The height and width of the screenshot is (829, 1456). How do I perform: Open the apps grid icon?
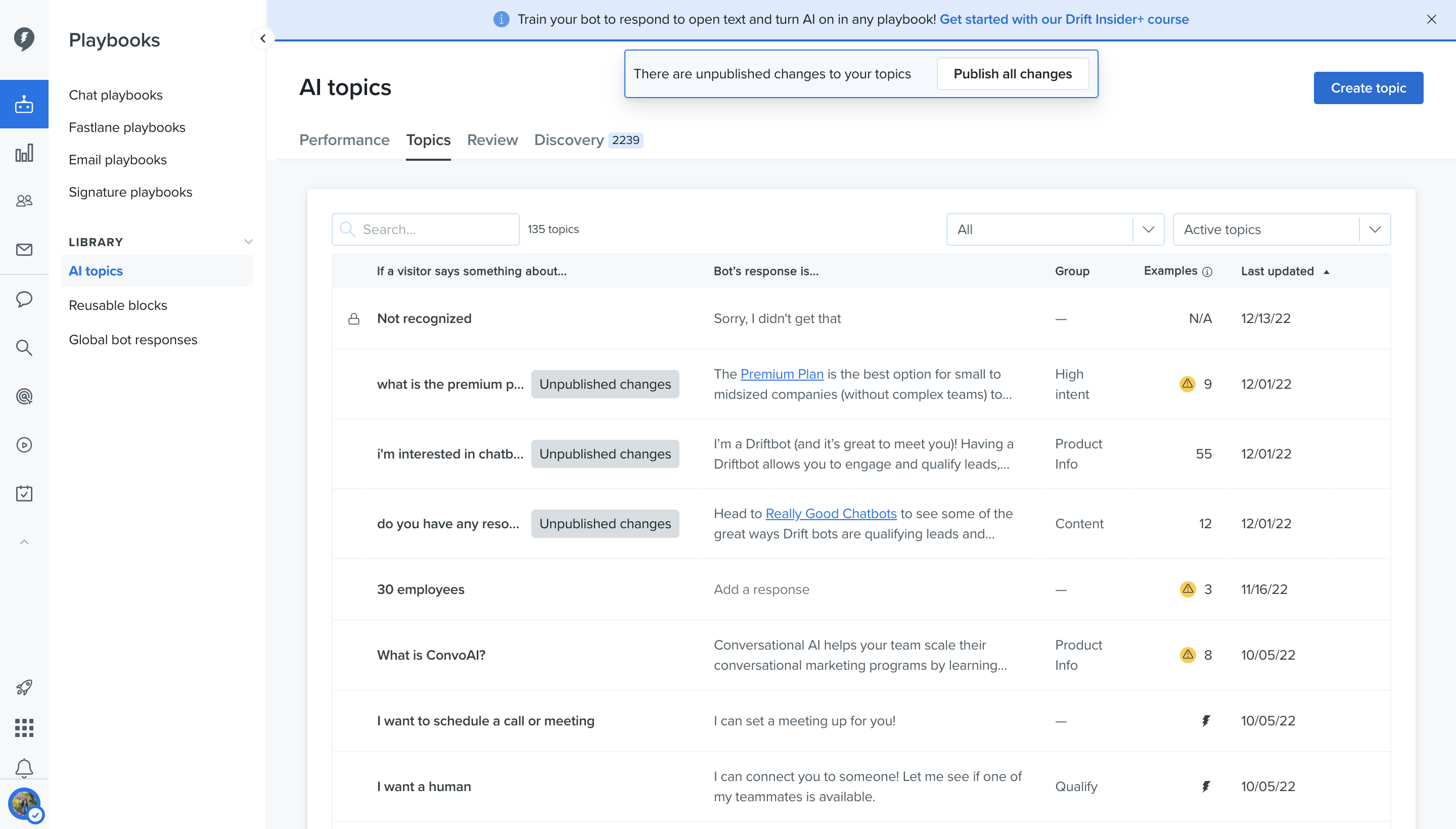pos(24,728)
